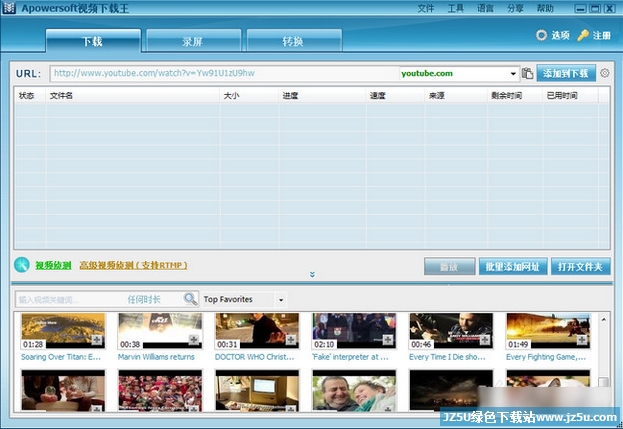Sort by 进度 column header
This screenshot has height=429, width=623.
(322, 96)
